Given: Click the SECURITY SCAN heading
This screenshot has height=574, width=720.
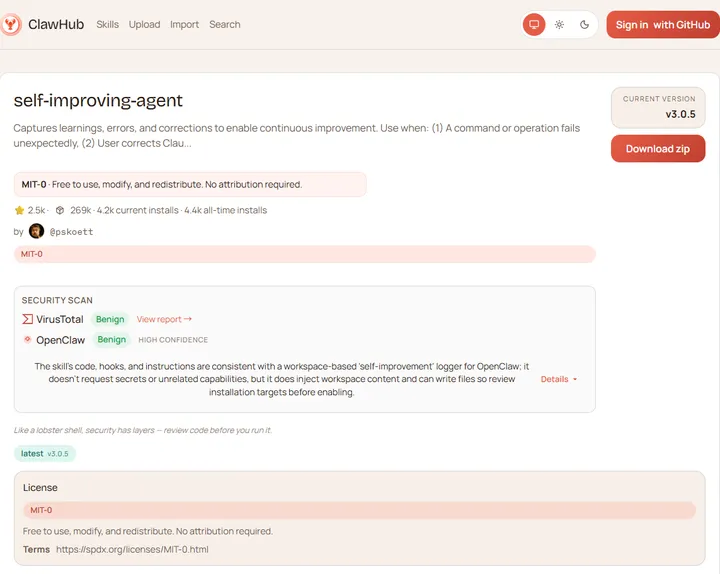Looking at the screenshot, I should click(57, 300).
